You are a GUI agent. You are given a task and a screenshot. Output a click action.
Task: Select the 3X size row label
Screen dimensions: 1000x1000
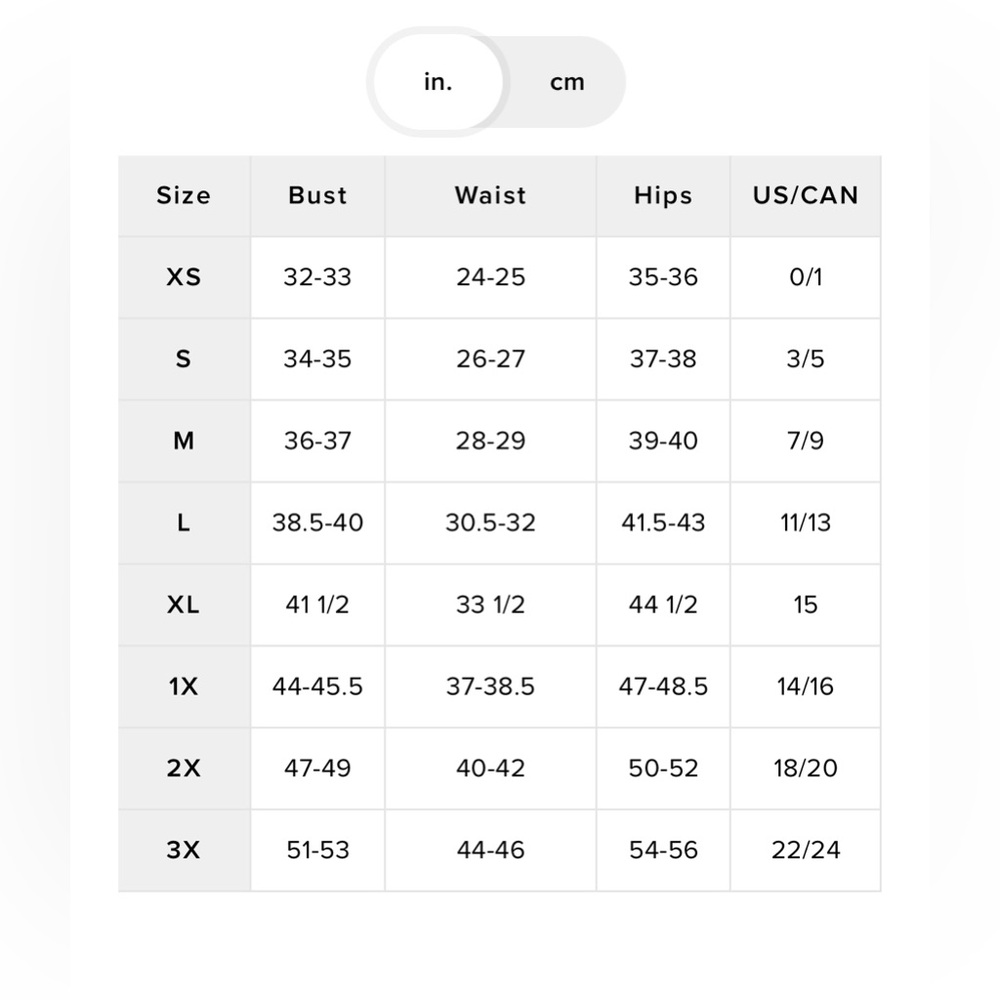pyautogui.click(x=184, y=850)
